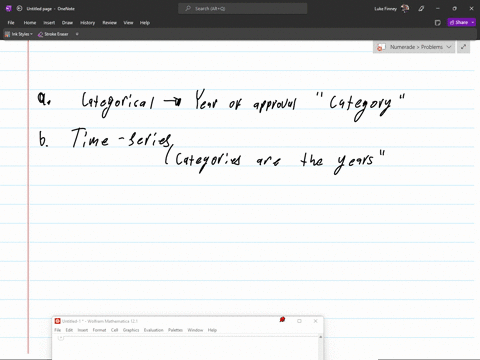Open the Evaluation menu in Mathematica
Image resolution: width=480 pixels, height=360 pixels.
pyautogui.click(x=153, y=330)
